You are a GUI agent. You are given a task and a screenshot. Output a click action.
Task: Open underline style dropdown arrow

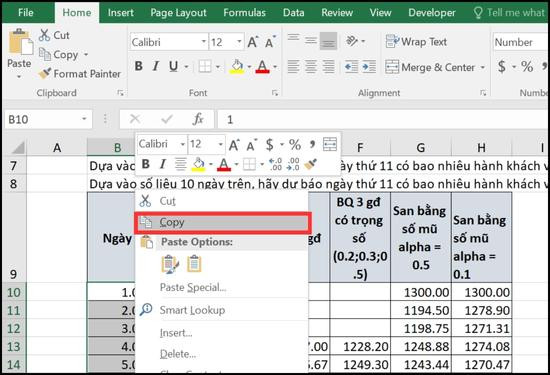tap(186, 66)
